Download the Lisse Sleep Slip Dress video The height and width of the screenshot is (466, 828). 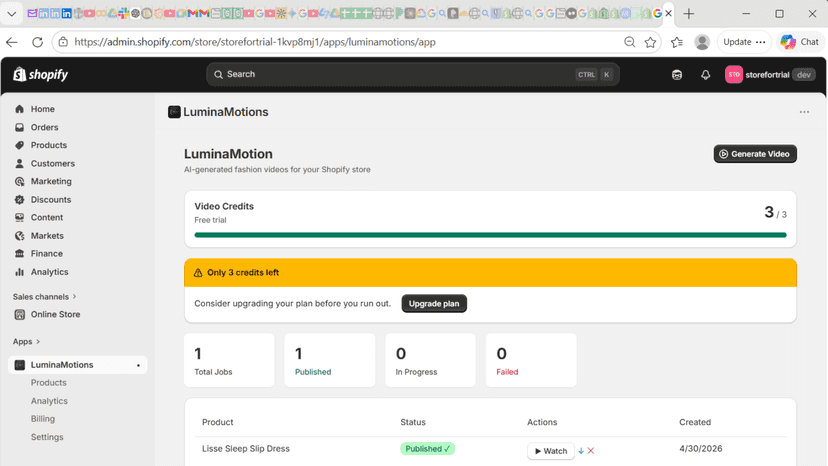581,451
